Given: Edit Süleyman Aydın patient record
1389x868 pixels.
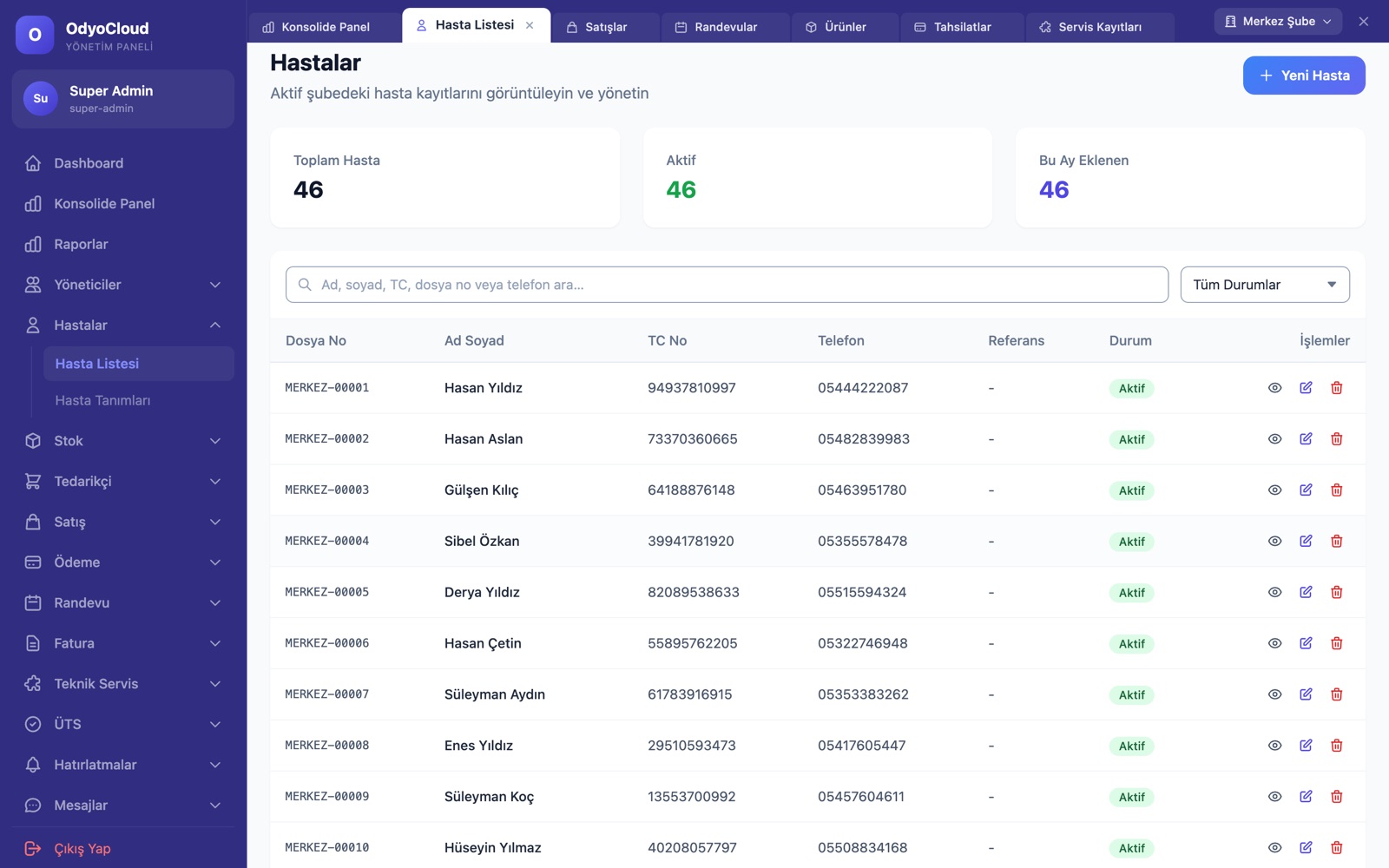Looking at the screenshot, I should click(x=1306, y=694).
